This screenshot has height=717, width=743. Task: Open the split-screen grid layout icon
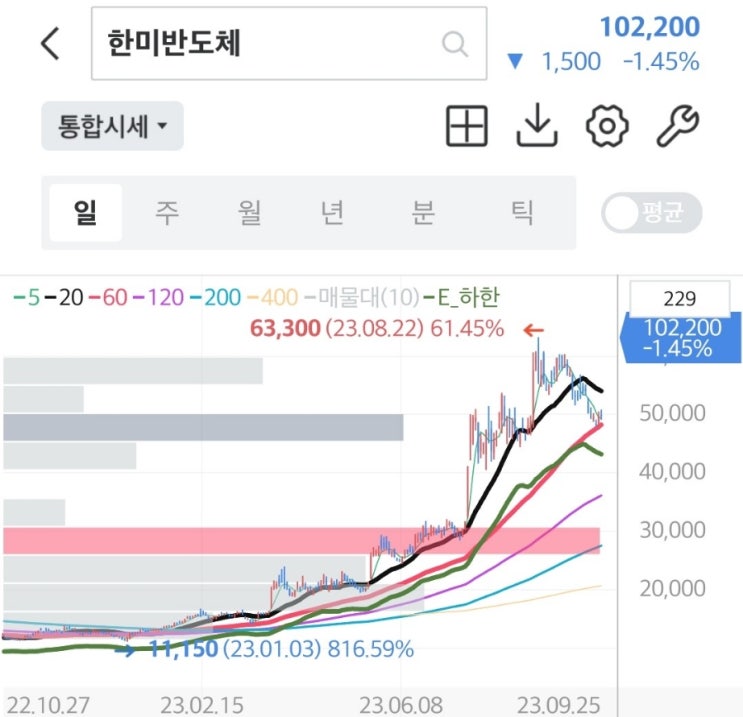coord(467,126)
